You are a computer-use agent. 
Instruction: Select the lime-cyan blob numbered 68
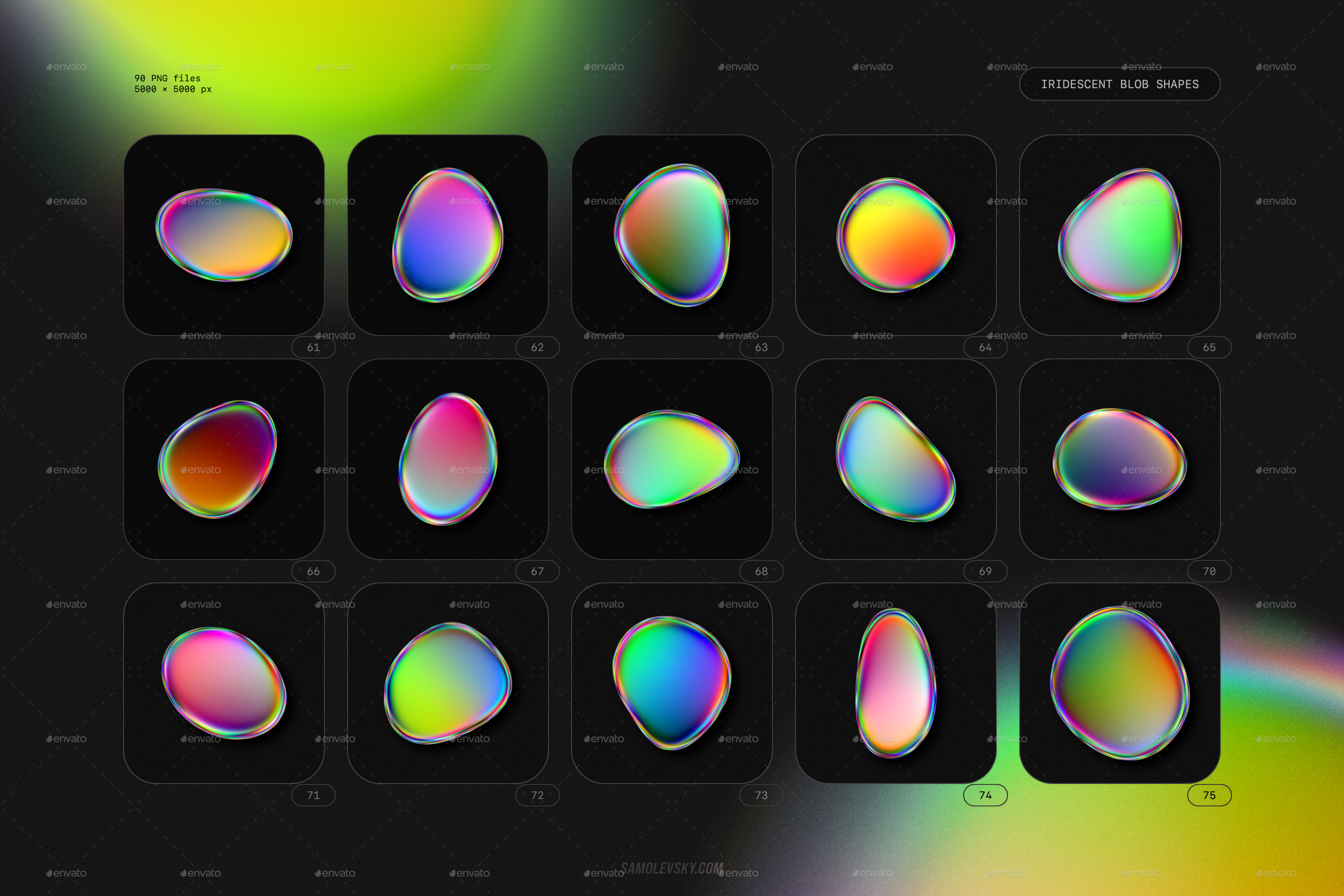point(672,459)
